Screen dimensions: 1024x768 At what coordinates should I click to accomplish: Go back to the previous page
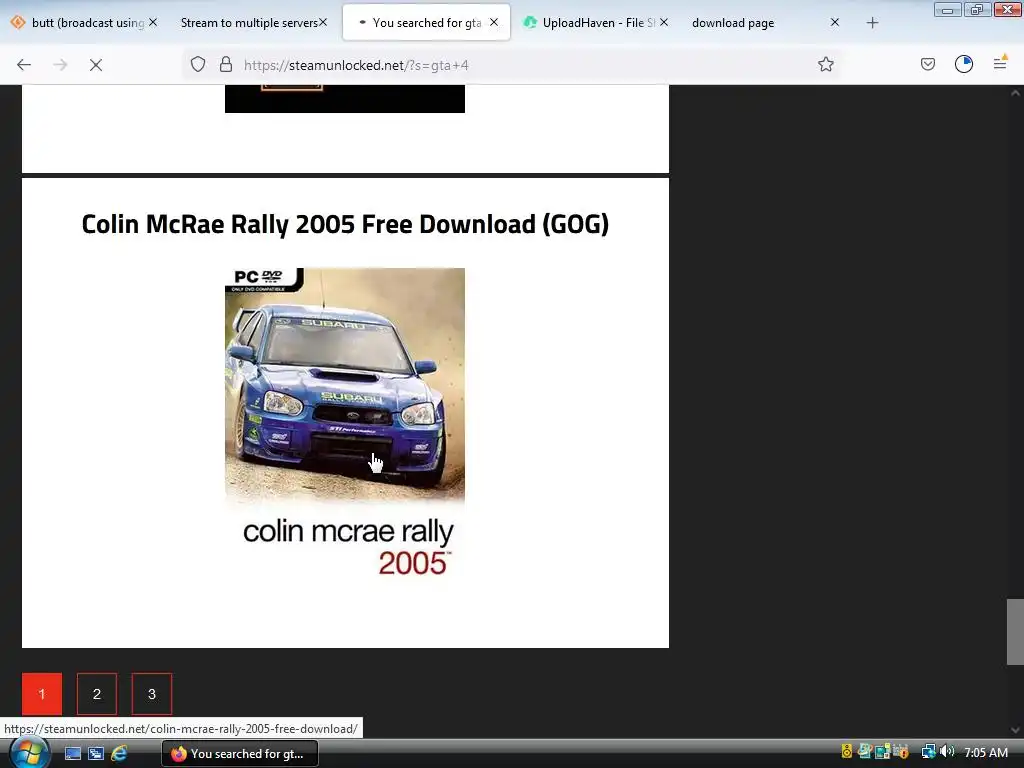pyautogui.click(x=24, y=65)
